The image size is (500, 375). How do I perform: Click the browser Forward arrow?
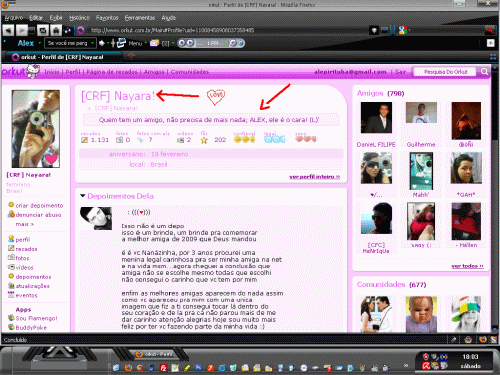click(22, 31)
